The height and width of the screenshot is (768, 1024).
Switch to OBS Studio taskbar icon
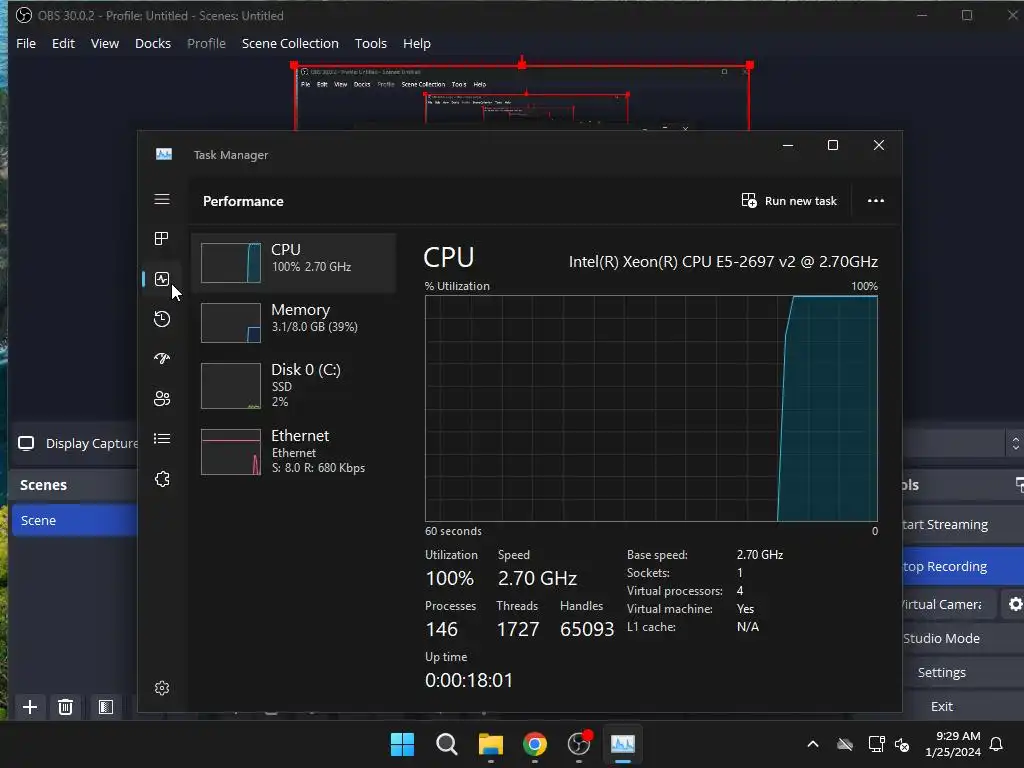[x=579, y=744]
